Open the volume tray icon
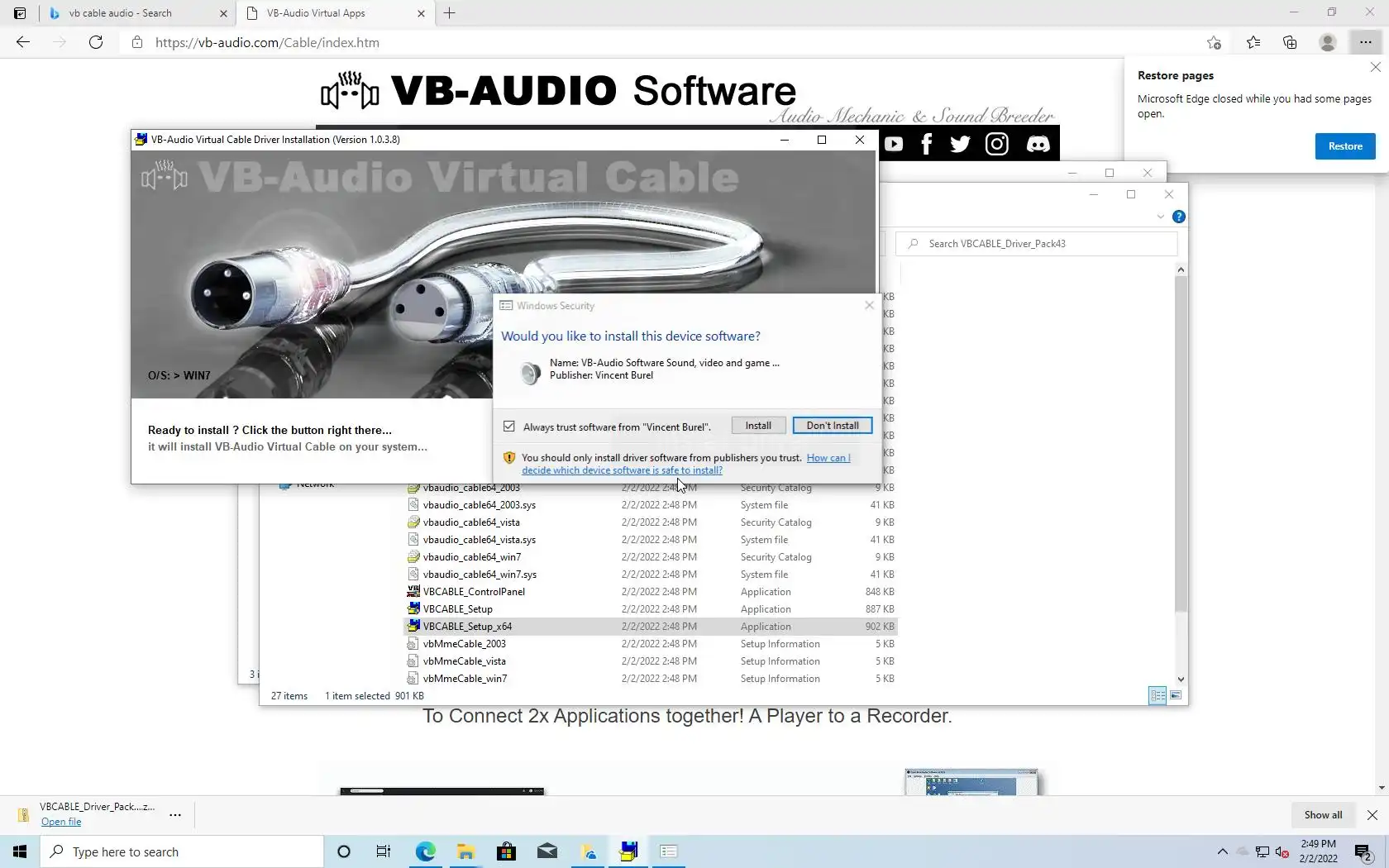 coord(1282,852)
